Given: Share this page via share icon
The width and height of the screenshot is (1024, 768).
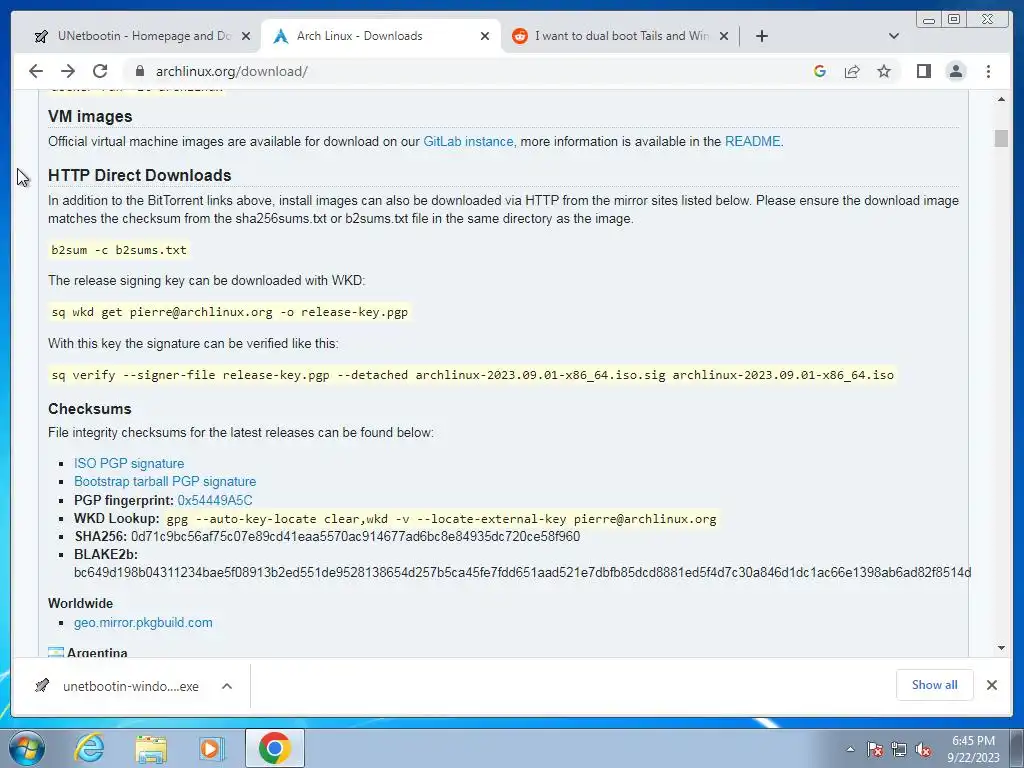Looking at the screenshot, I should pyautogui.click(x=852, y=71).
